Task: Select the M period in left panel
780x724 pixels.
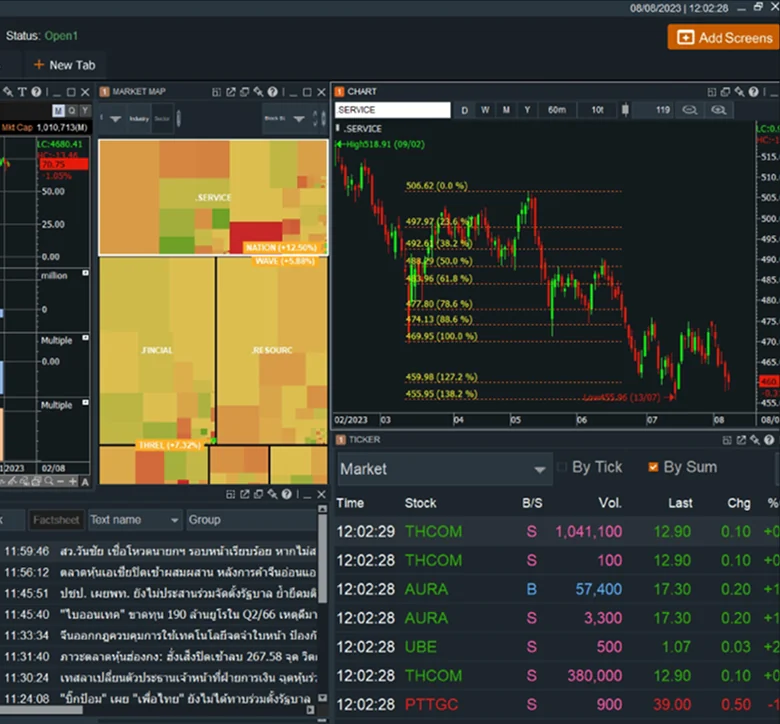Action: click(x=58, y=110)
